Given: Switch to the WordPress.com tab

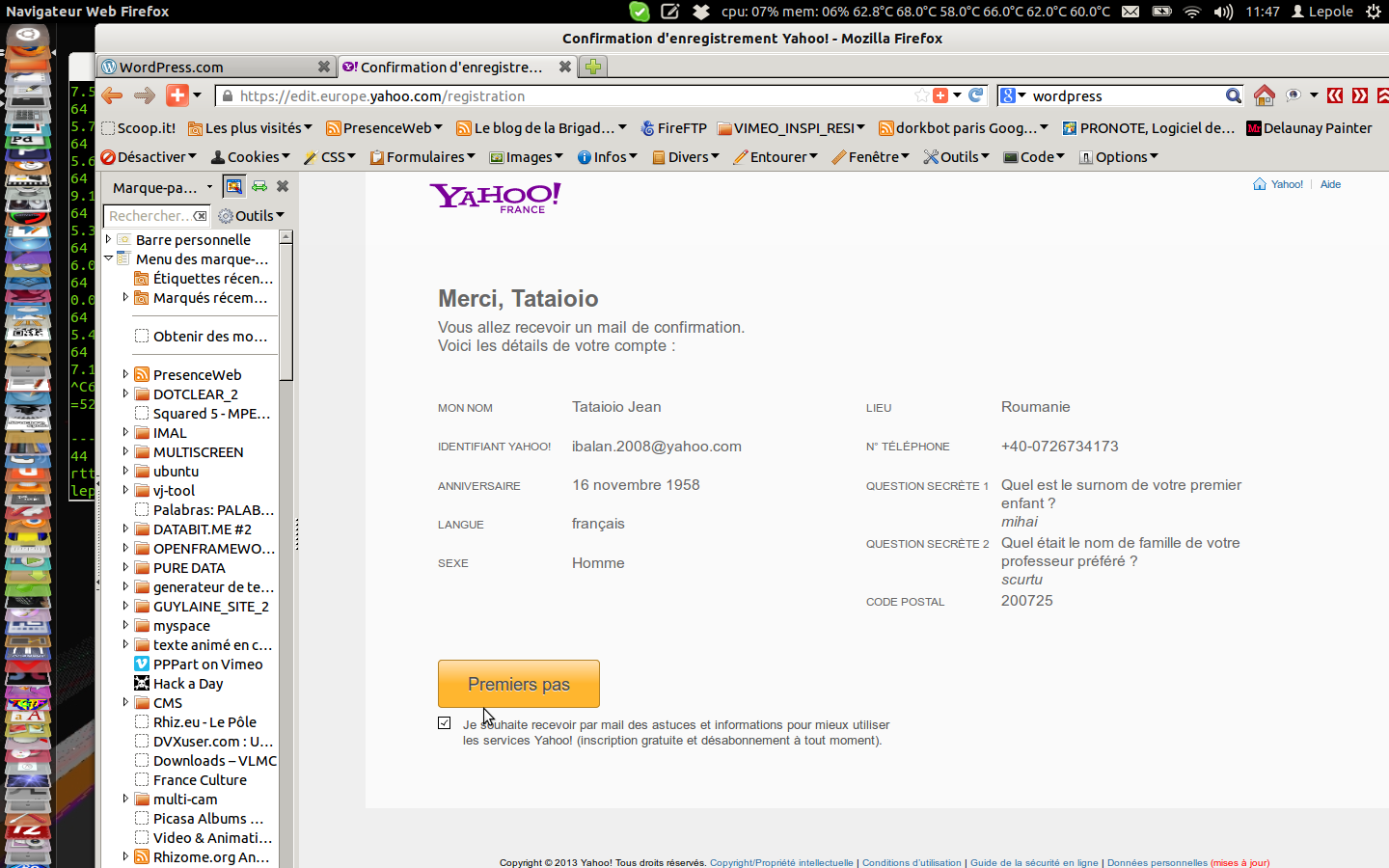Looking at the screenshot, I should (207, 67).
